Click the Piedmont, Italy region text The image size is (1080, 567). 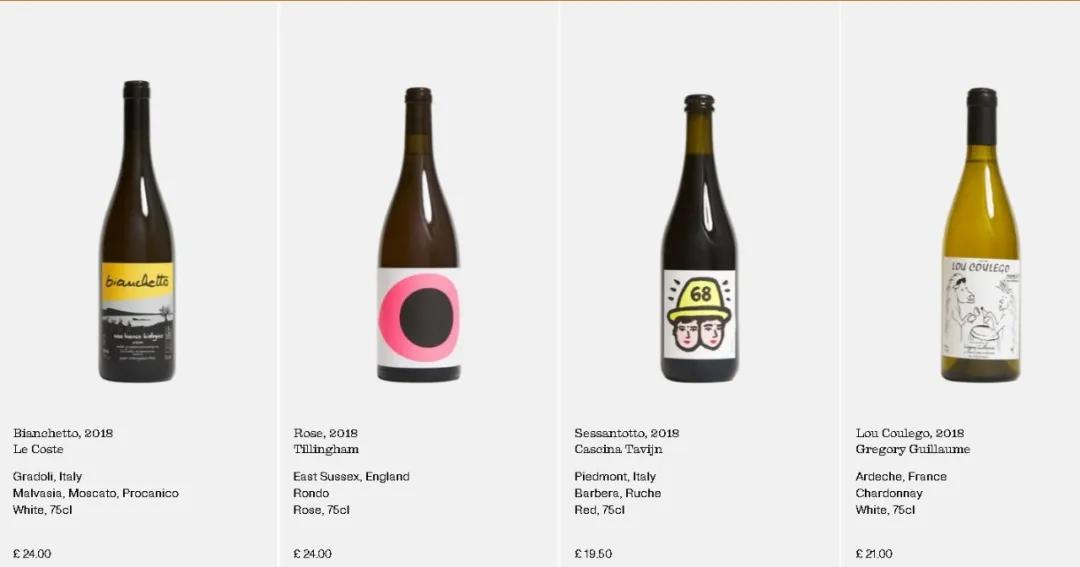click(615, 476)
